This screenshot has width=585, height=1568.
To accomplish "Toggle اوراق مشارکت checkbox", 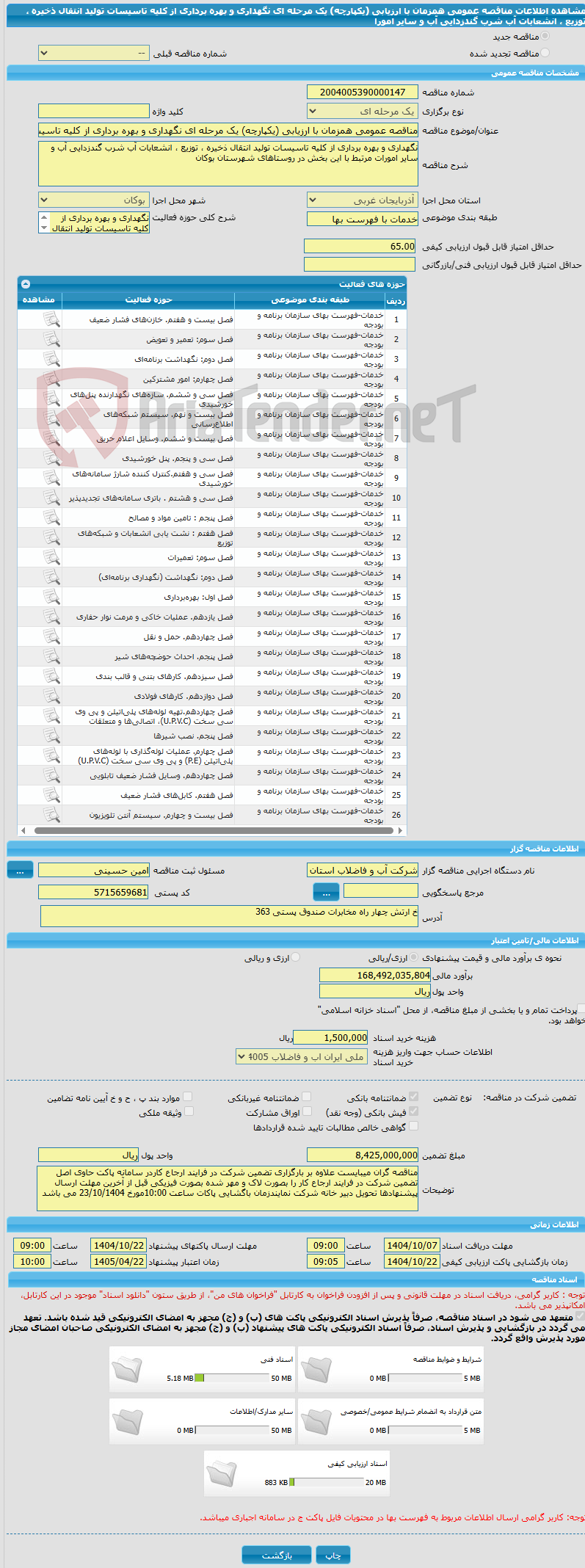I will point(307,1111).
